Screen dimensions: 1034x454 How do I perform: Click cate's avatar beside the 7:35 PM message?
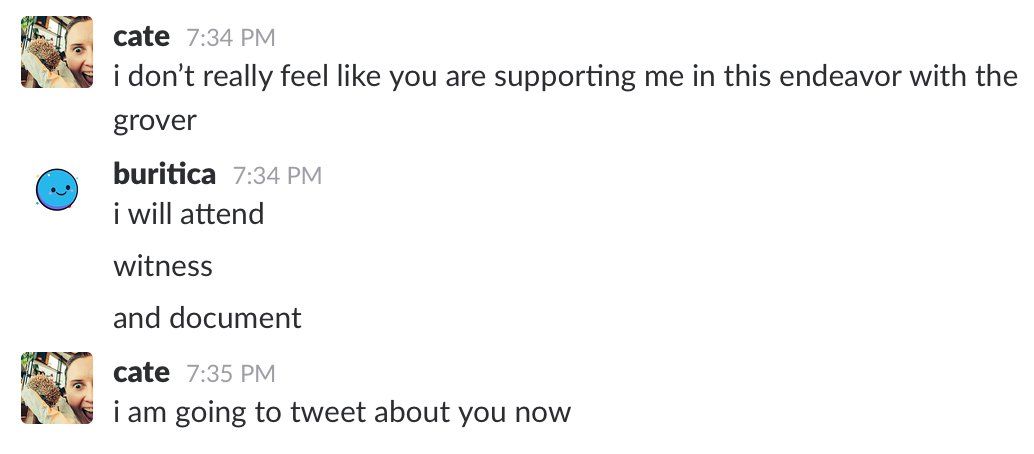57,387
